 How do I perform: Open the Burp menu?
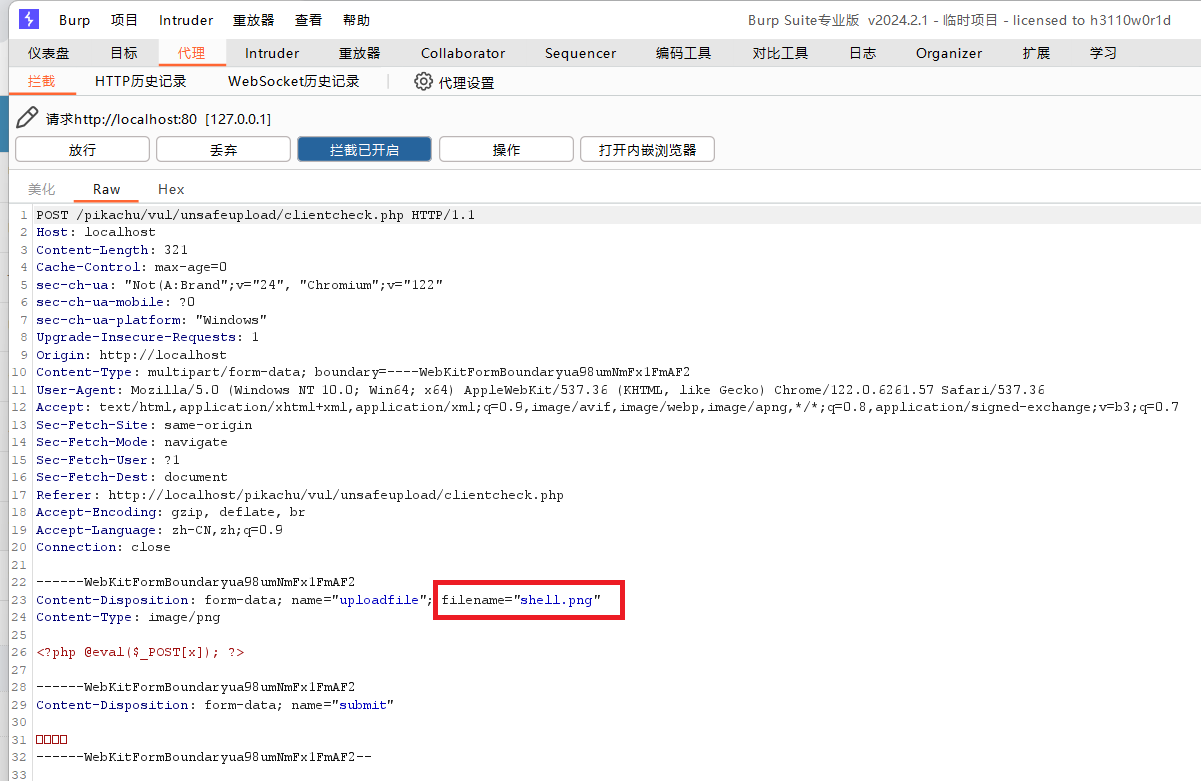click(x=75, y=20)
